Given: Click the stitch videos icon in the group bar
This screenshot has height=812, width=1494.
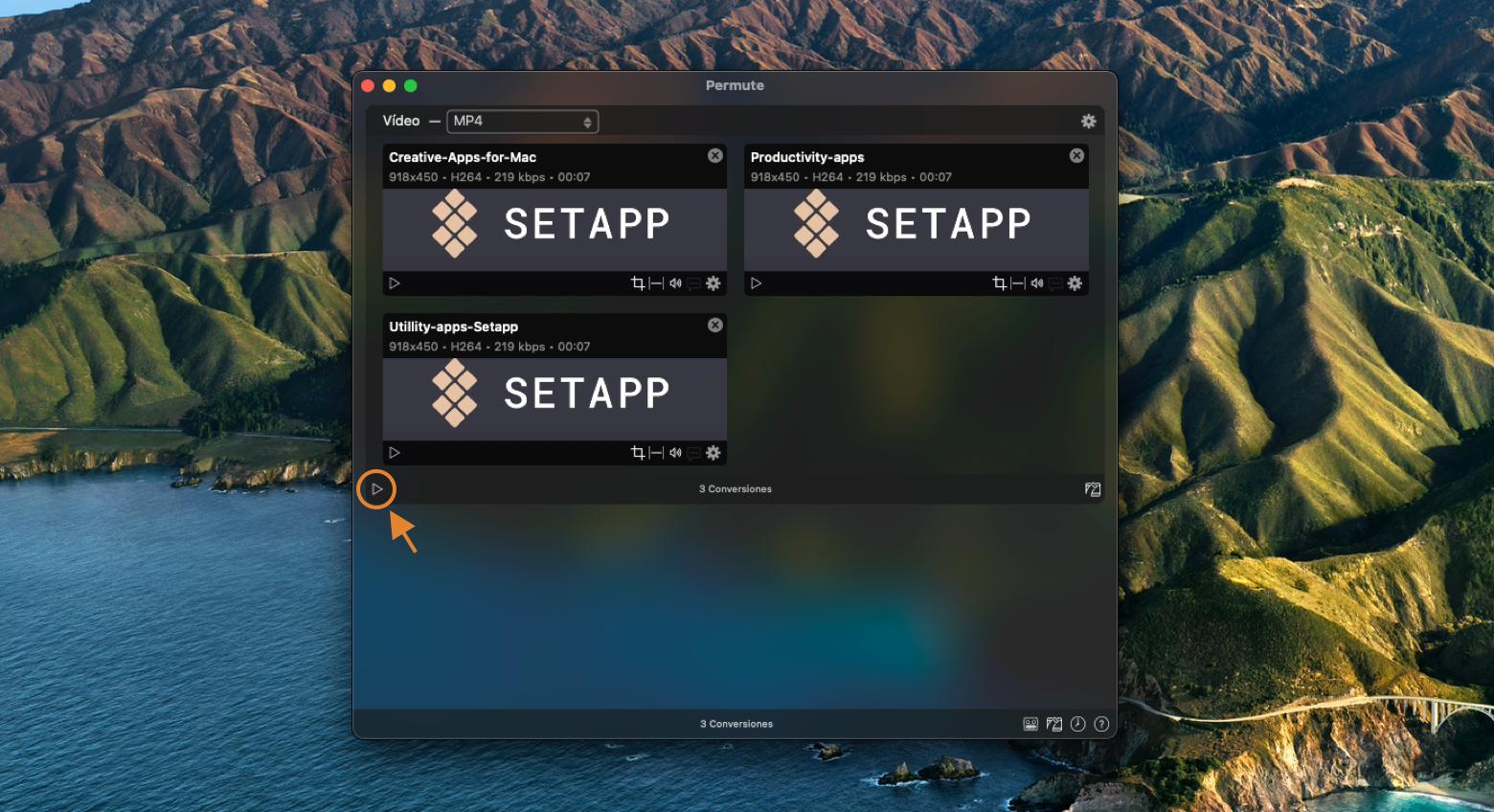Looking at the screenshot, I should coord(1093,489).
